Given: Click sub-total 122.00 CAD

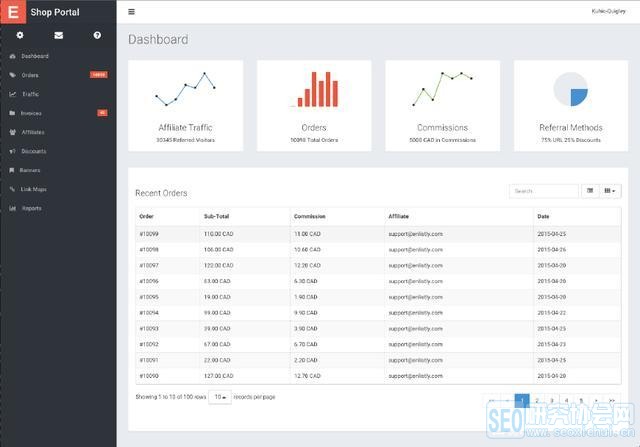Looking at the screenshot, I should 218,265.
